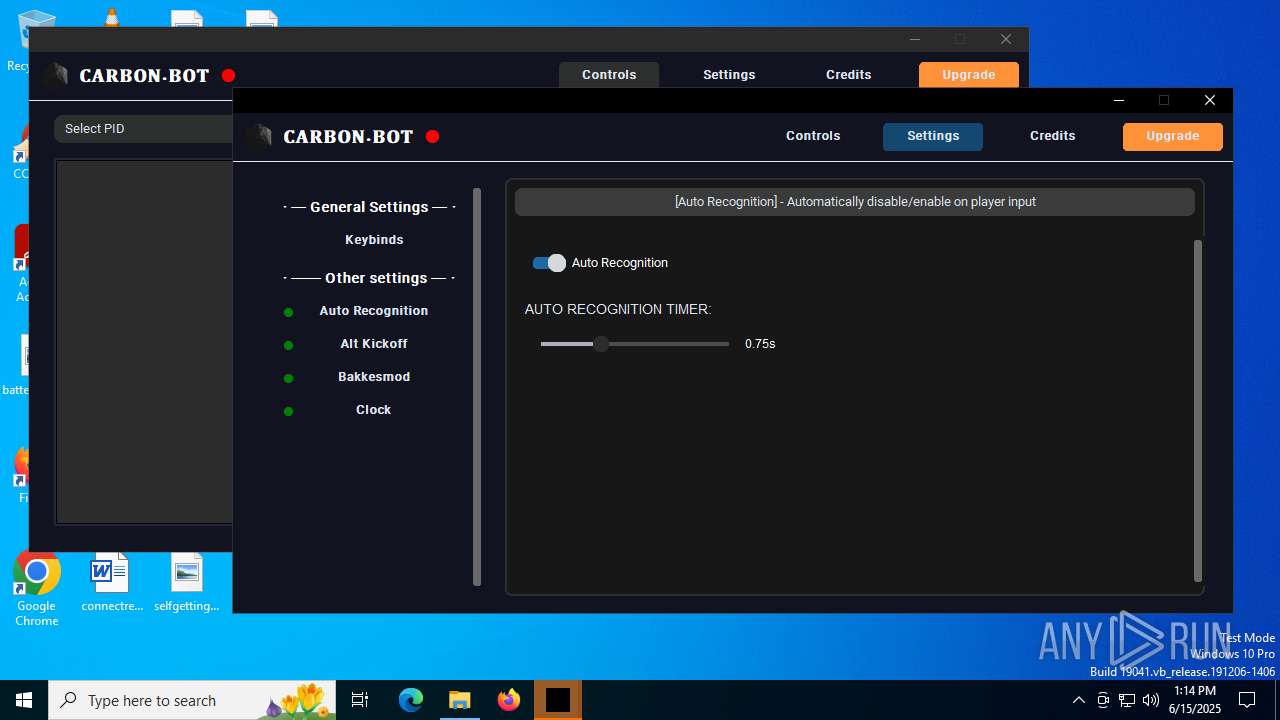This screenshot has height=720, width=1280.
Task: Click the taskbar clock showing 1:14 PM
Action: pos(1195,700)
